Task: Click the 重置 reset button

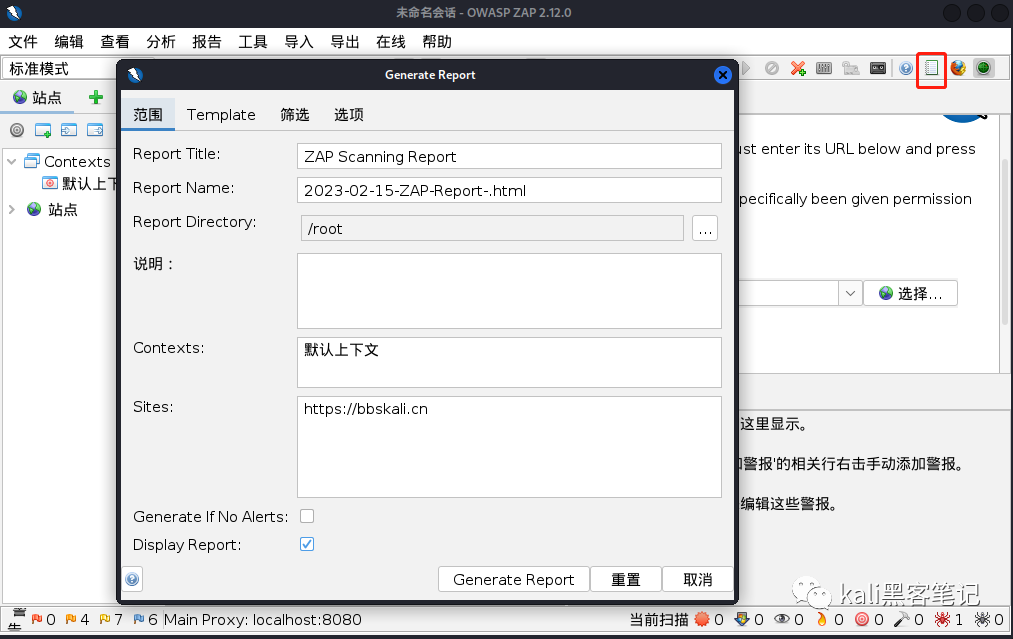Action: point(625,580)
